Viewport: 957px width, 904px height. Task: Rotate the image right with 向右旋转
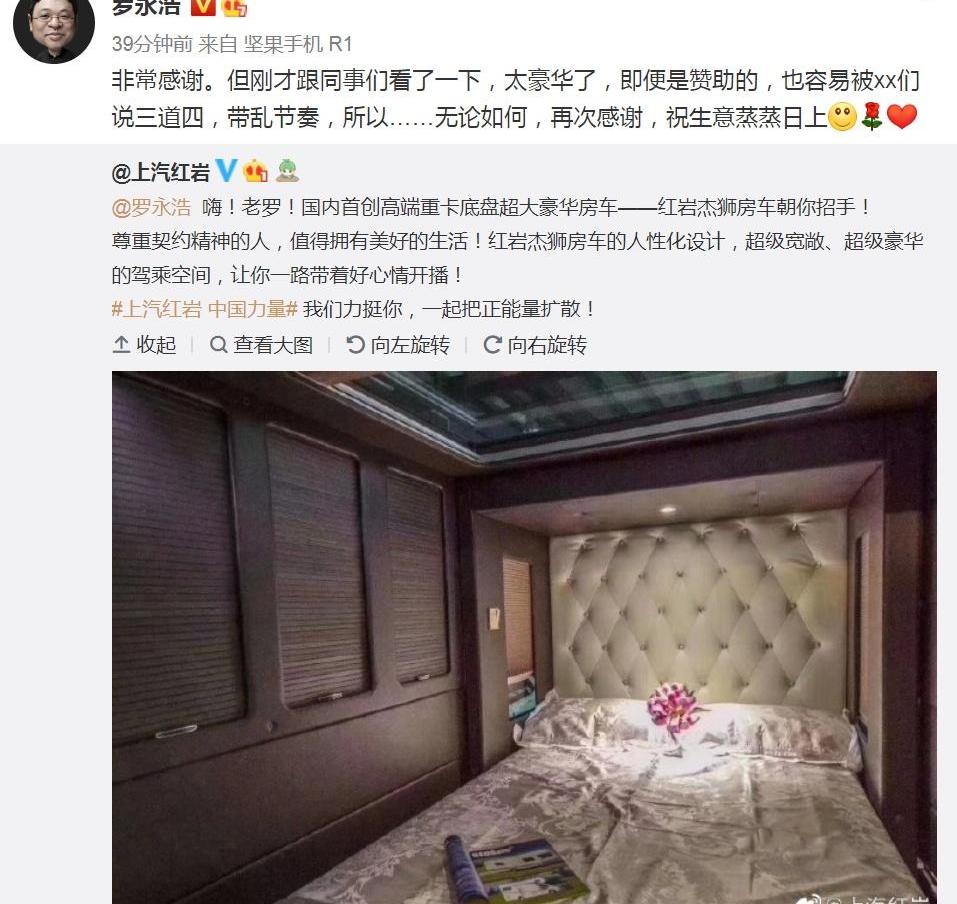point(535,345)
